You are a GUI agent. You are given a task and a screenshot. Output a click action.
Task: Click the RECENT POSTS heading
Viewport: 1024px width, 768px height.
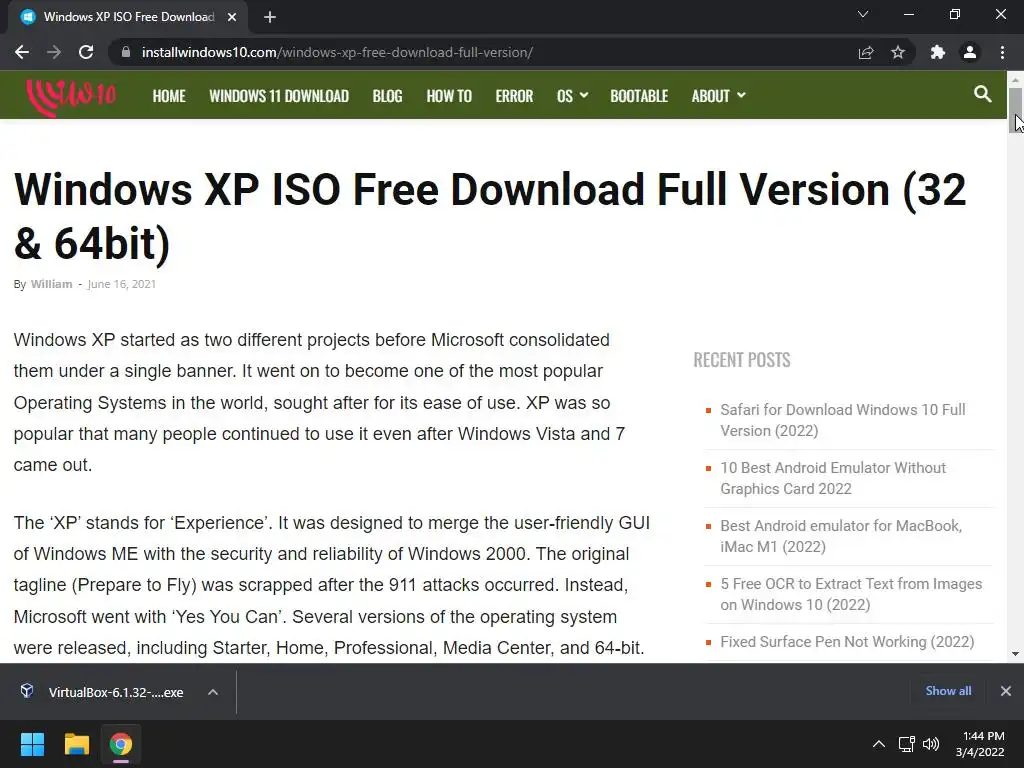[x=742, y=360]
